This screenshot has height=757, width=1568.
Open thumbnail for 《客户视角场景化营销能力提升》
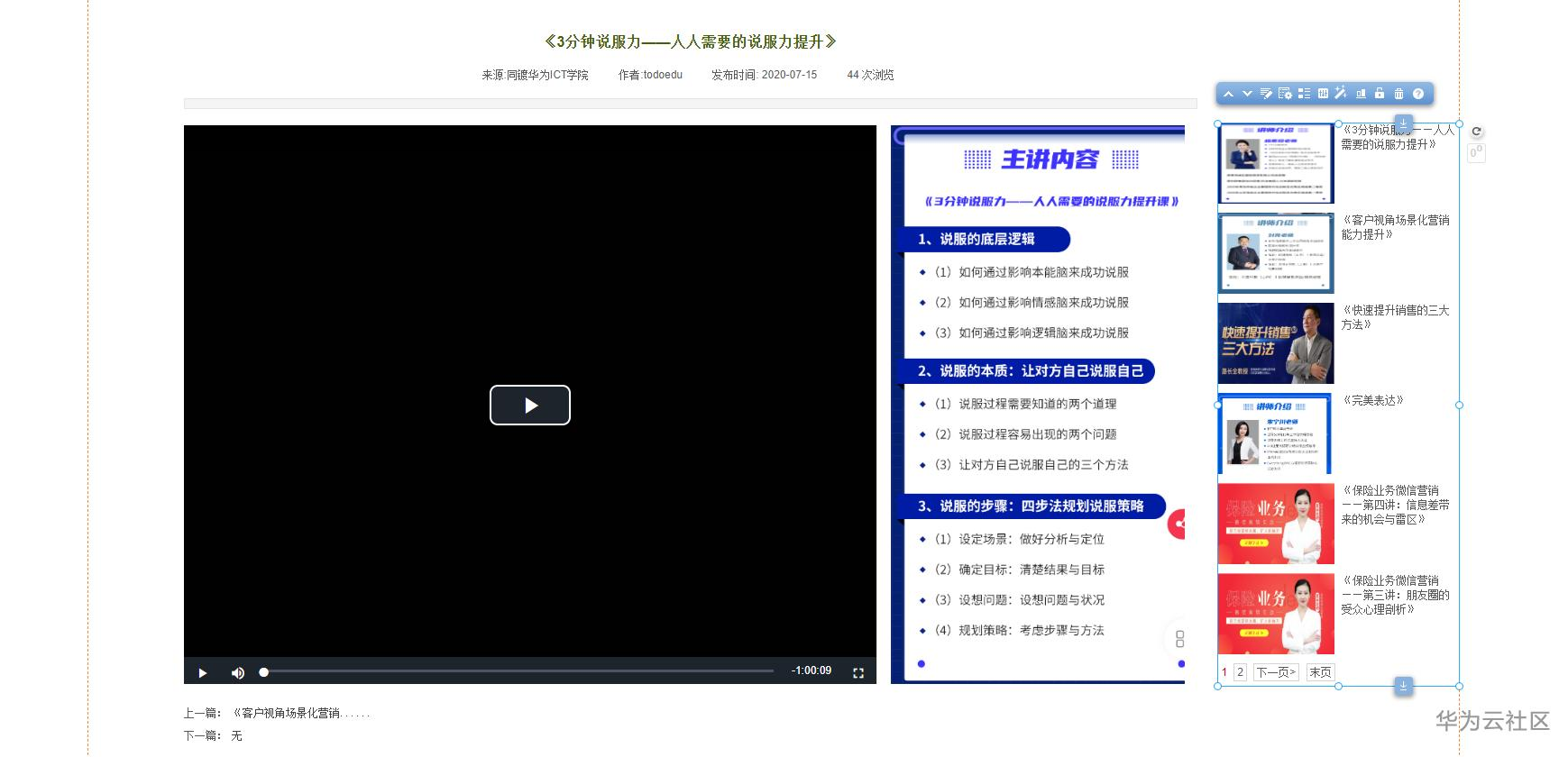click(1276, 253)
